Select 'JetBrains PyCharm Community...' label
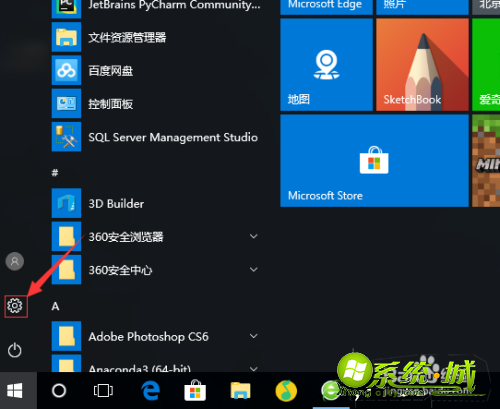Image resolution: width=500 pixels, height=409 pixels. [174, 5]
